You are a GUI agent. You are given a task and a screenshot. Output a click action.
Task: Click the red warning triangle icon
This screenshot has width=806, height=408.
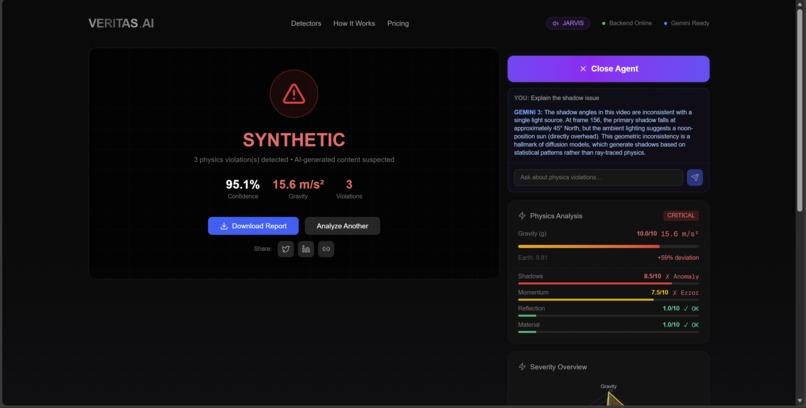pyautogui.click(x=294, y=94)
